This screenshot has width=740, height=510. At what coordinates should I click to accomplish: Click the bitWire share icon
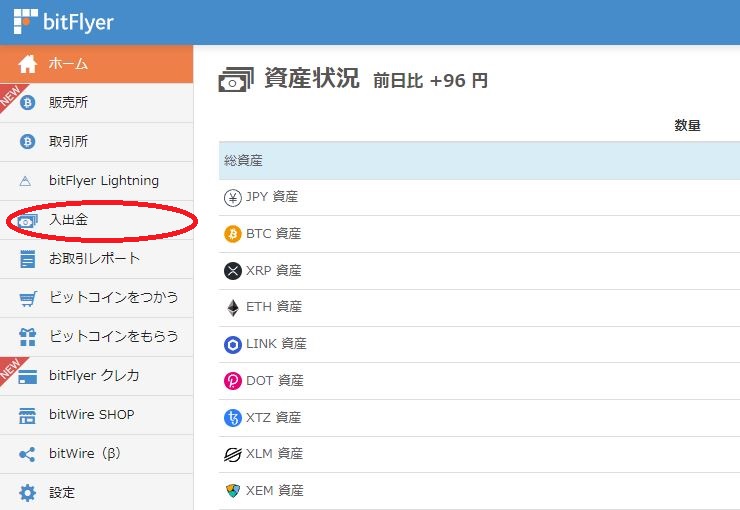(x=27, y=454)
